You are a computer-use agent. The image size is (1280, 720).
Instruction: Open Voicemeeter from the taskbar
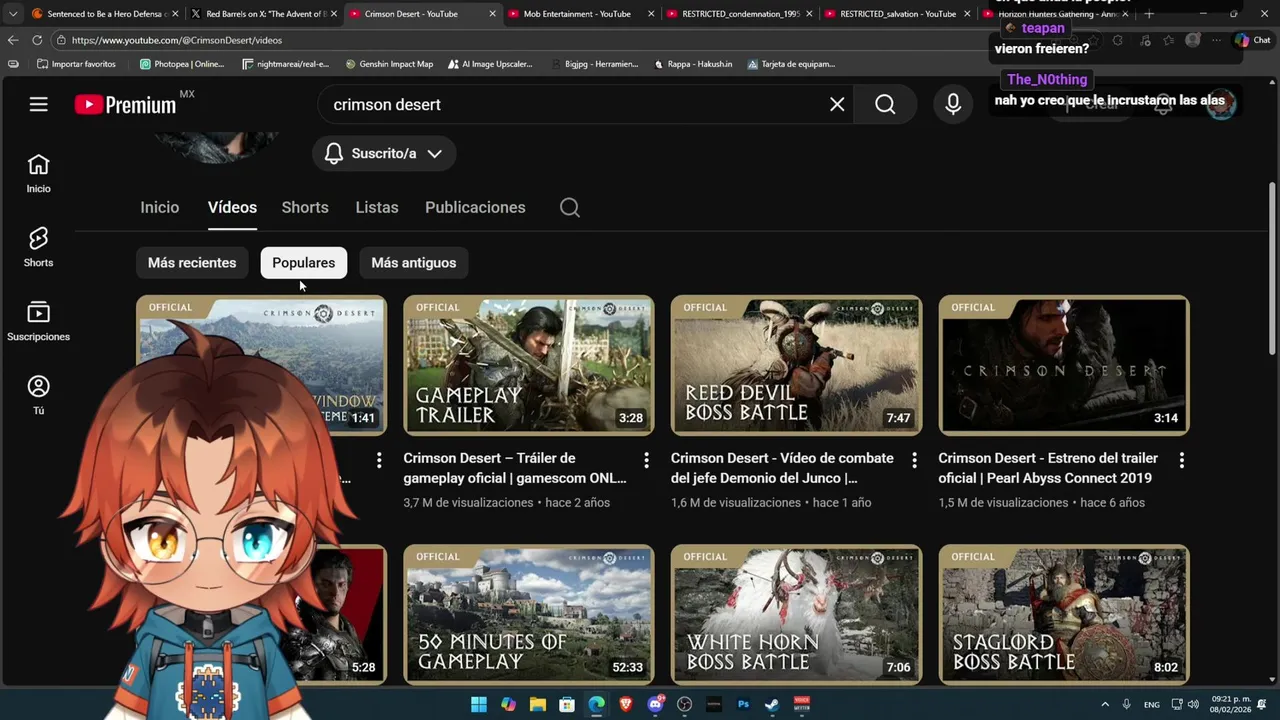point(802,704)
